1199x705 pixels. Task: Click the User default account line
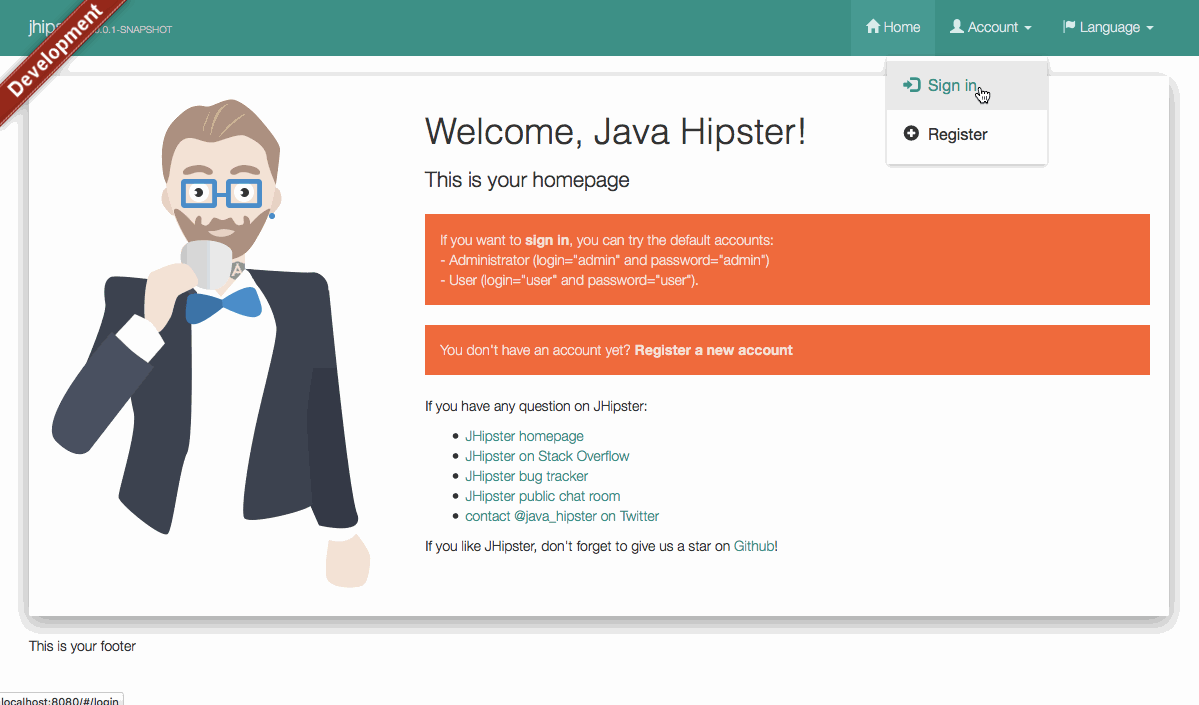tap(569, 280)
